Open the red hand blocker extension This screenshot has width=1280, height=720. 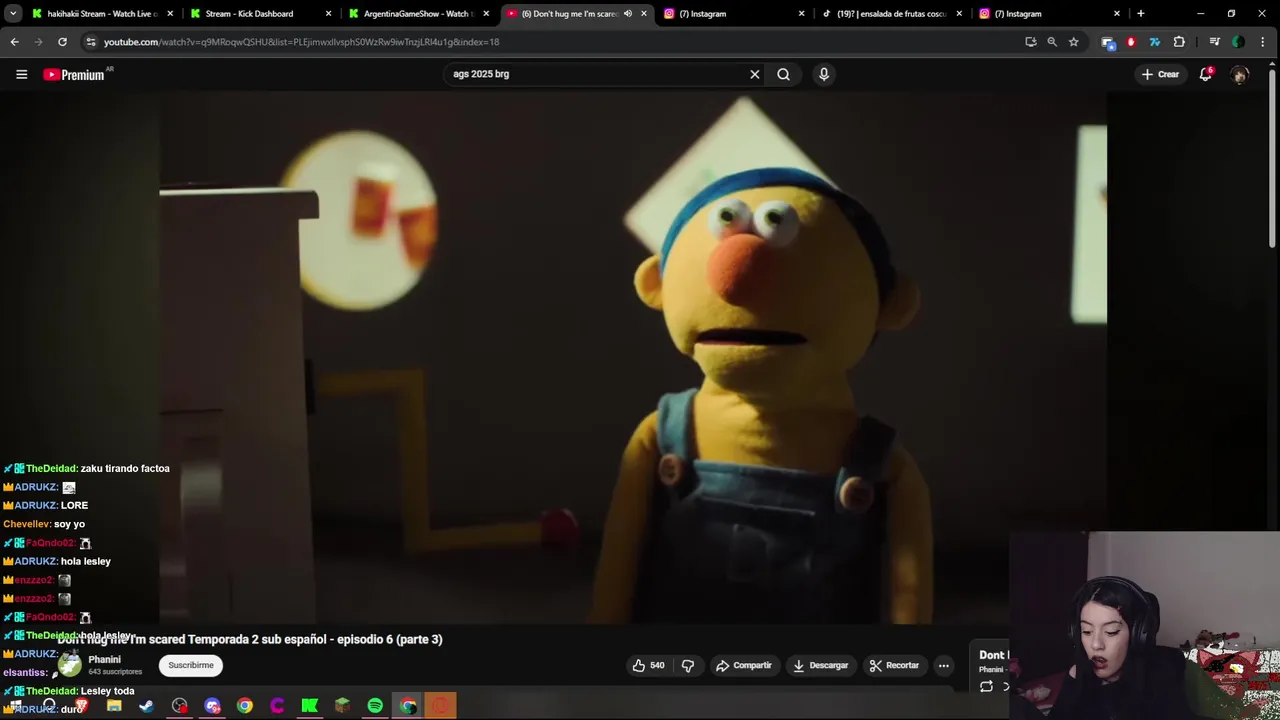click(x=1131, y=42)
